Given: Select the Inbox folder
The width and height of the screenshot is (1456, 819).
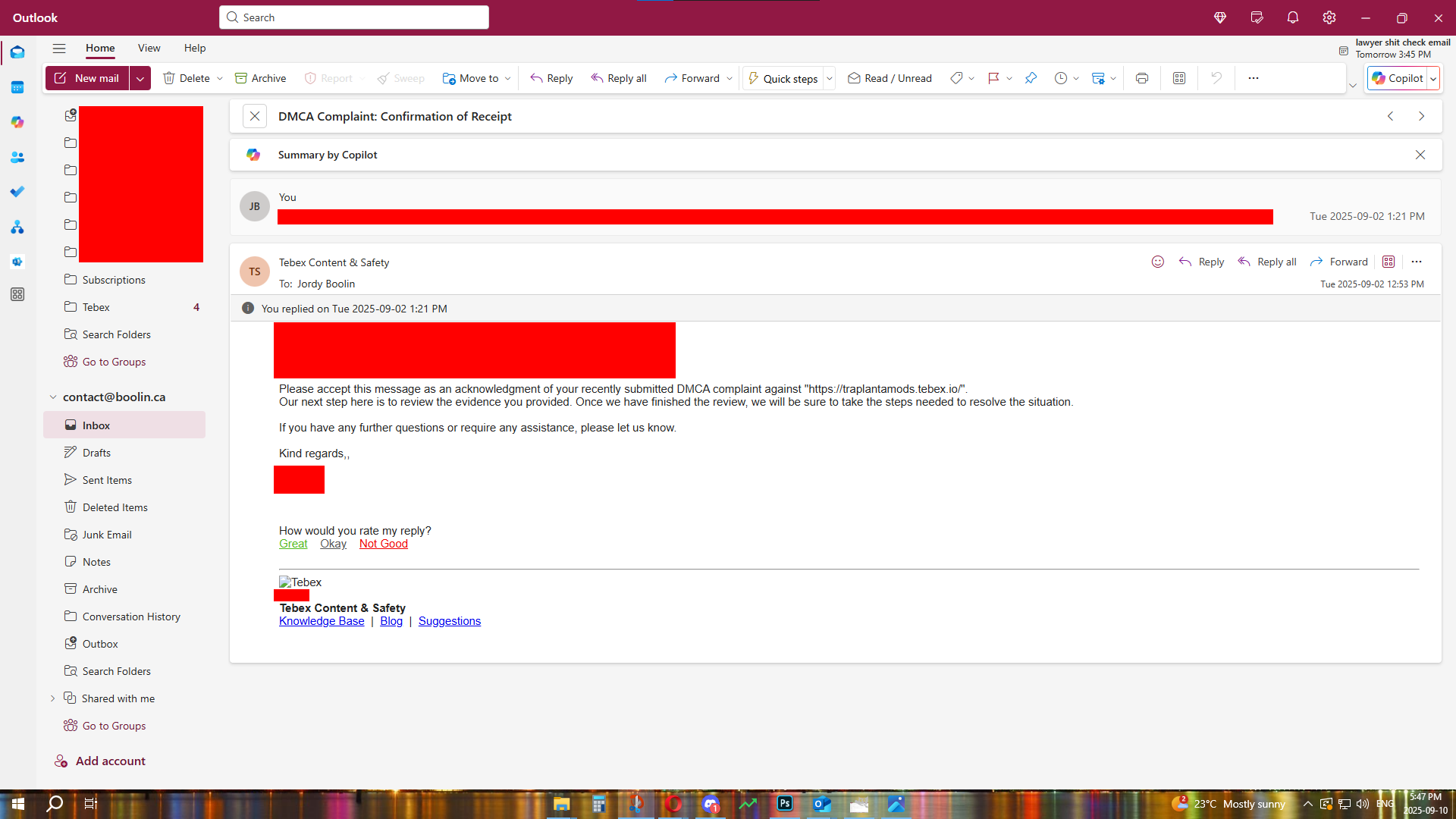Looking at the screenshot, I should [124, 425].
